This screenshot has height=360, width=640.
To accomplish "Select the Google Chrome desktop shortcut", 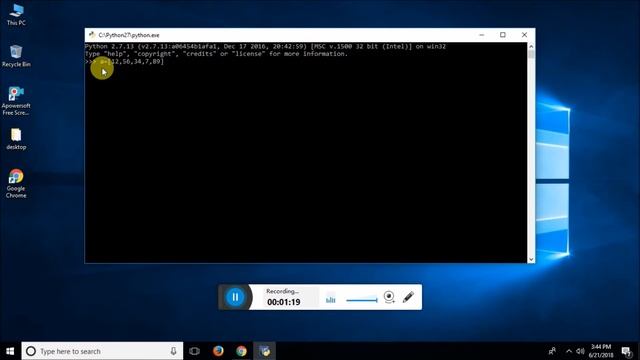I will point(16,184).
